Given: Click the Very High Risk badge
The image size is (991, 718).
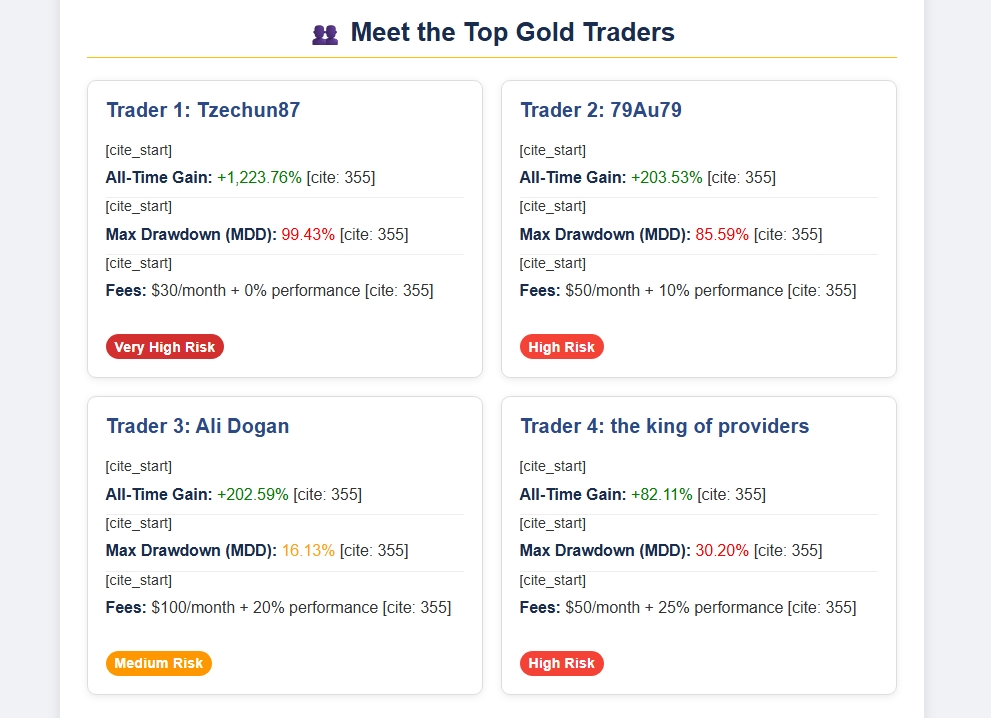Looking at the screenshot, I should pyautogui.click(x=165, y=347).
